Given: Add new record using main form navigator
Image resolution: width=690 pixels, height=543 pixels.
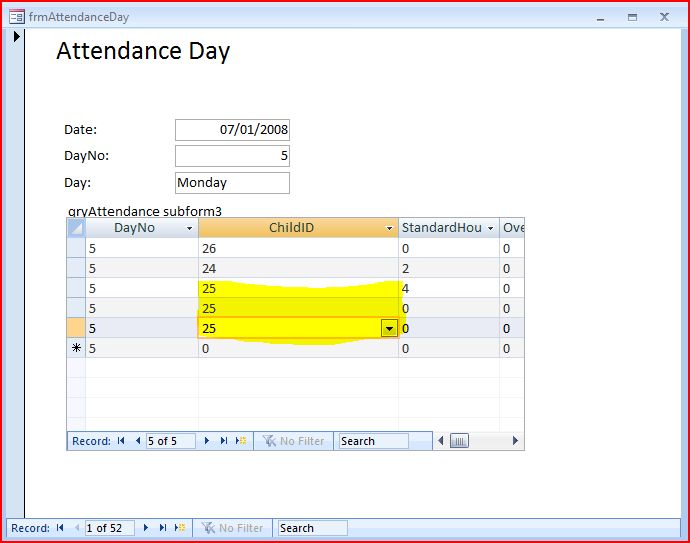Looking at the screenshot, I should click(x=179, y=528).
